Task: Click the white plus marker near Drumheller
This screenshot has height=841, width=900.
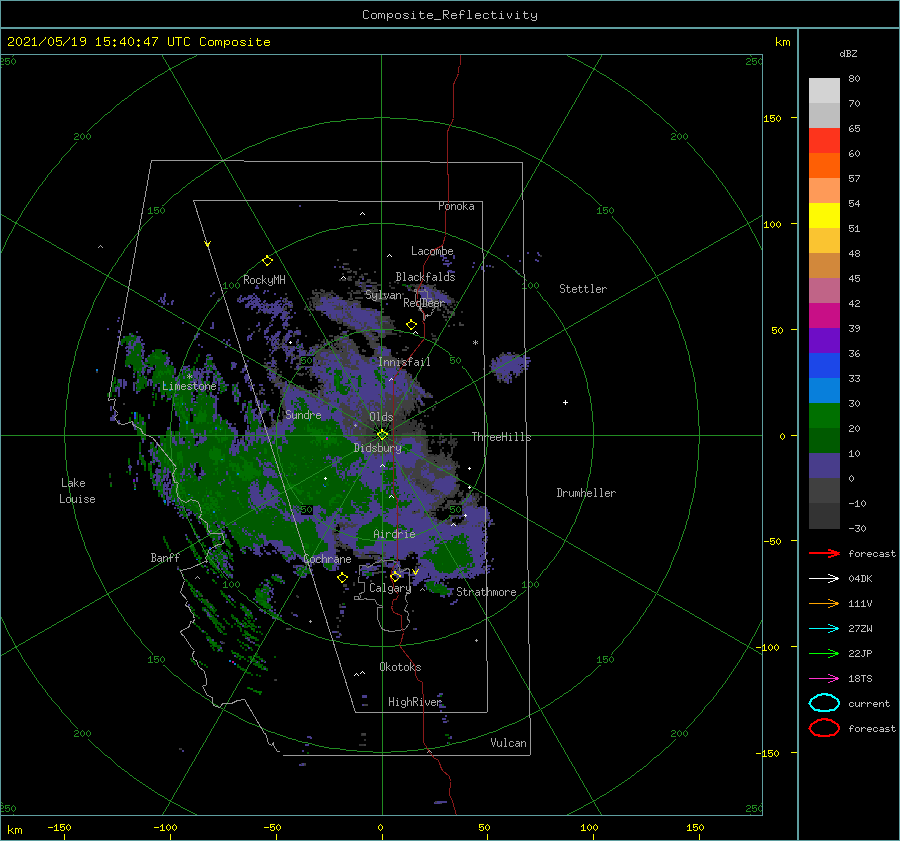Action: click(565, 402)
